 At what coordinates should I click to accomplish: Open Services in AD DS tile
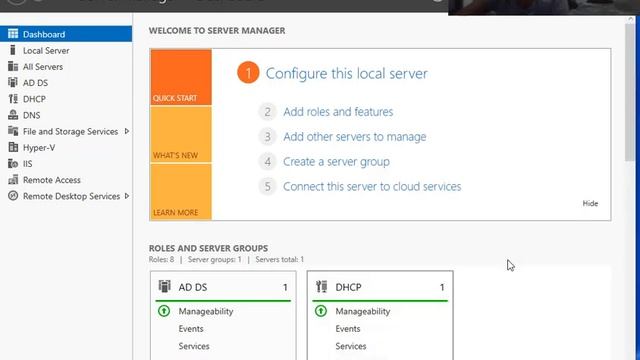[x=194, y=346]
